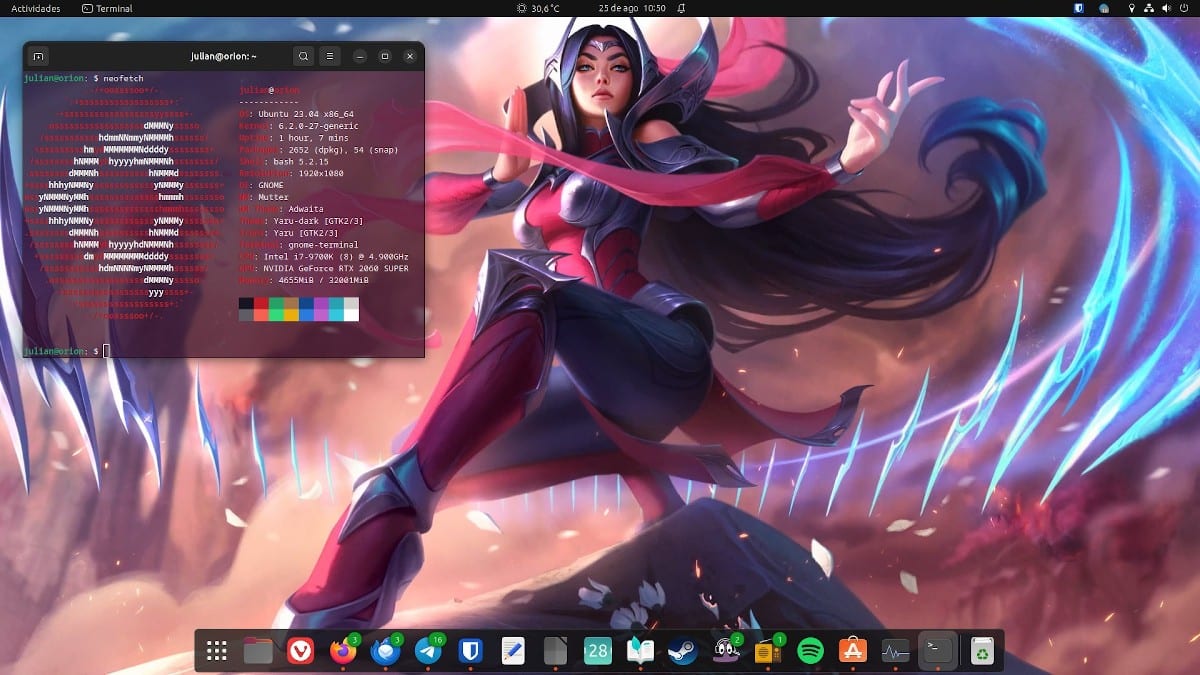Screen dimensions: 1200x675
Task: Click the Bitwarden tray icon in top bar
Action: [x=1080, y=8]
